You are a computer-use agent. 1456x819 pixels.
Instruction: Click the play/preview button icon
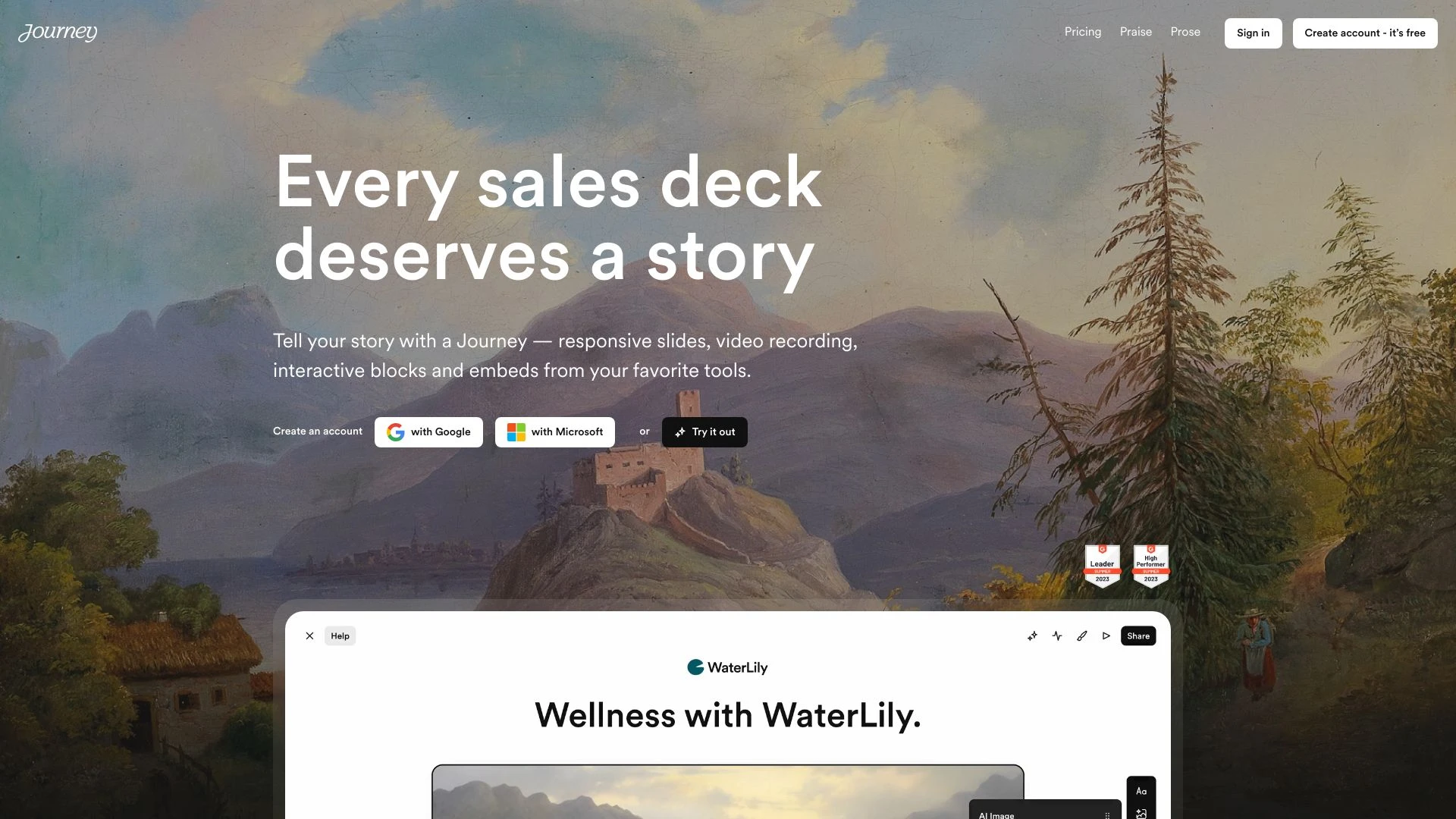point(1107,635)
